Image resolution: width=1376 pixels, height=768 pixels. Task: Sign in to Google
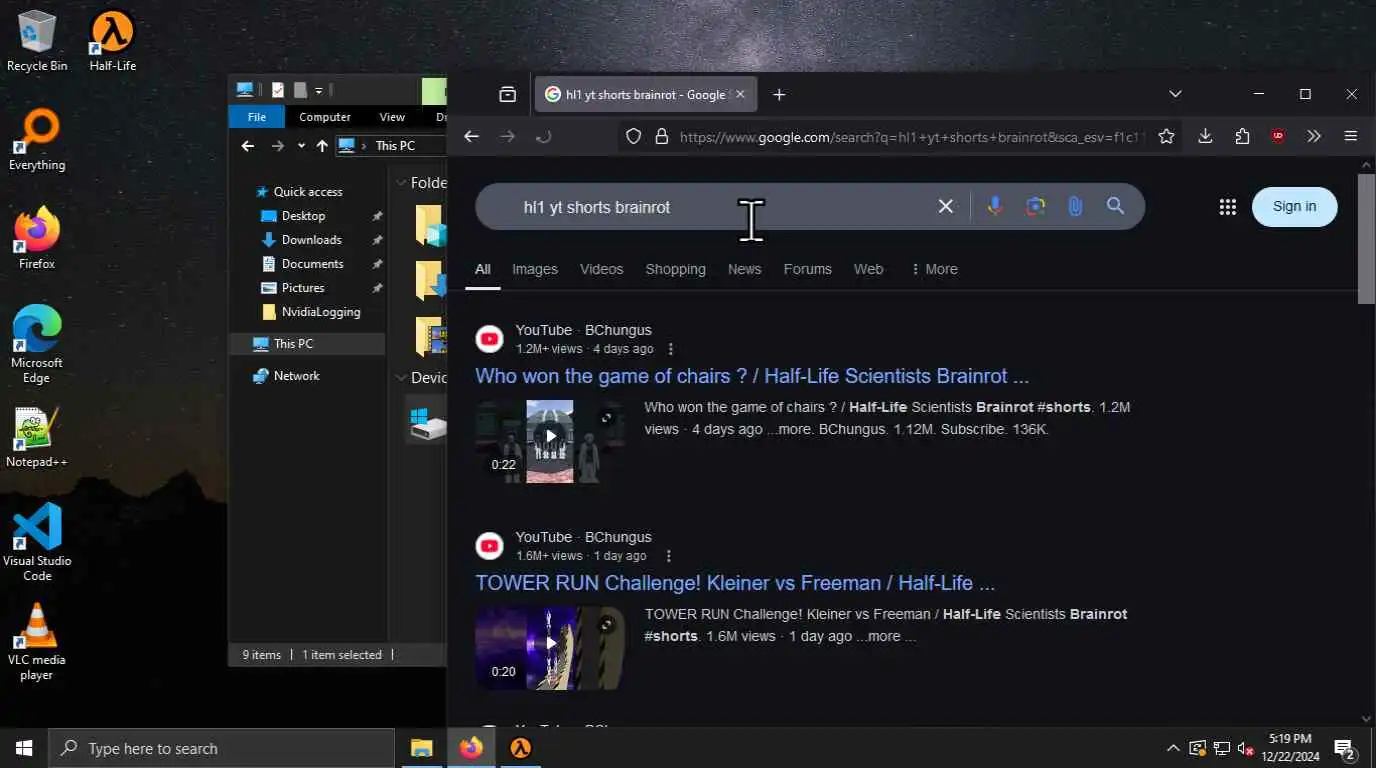(x=1294, y=206)
